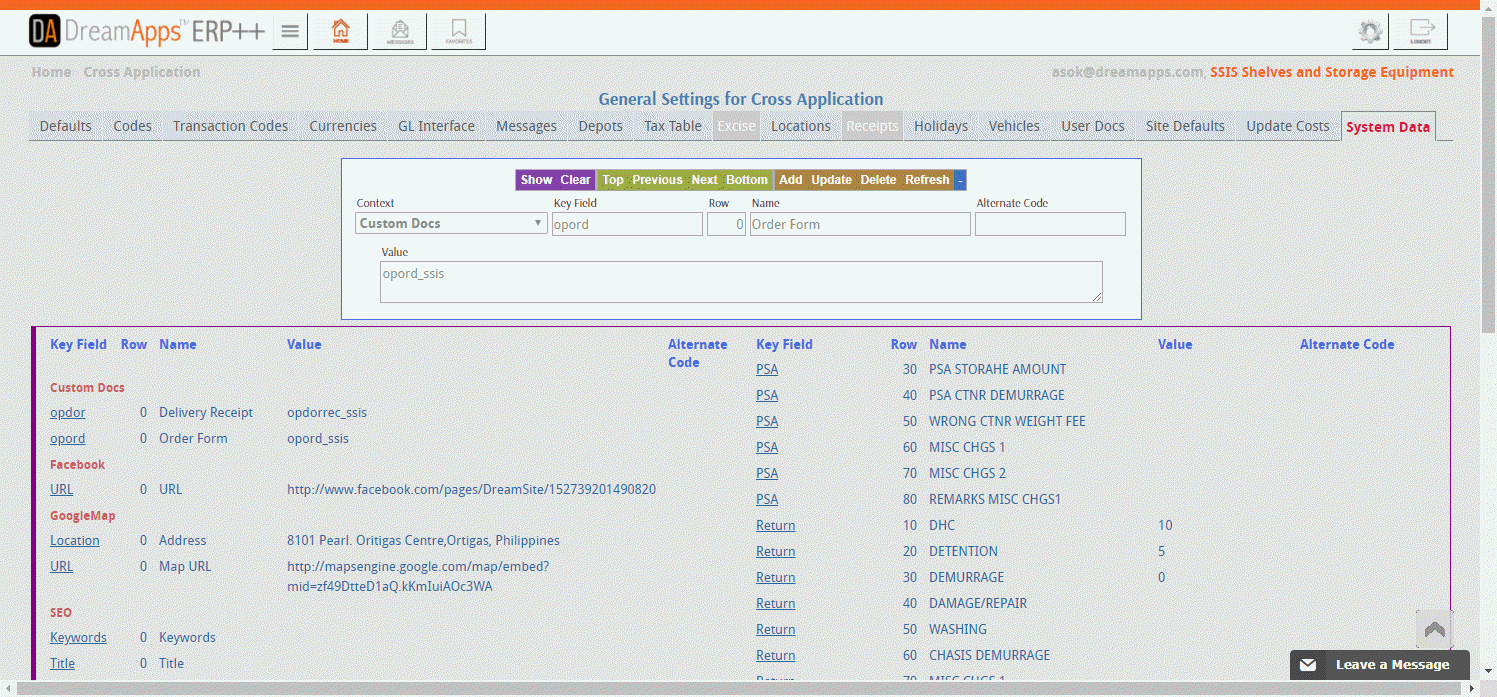The height and width of the screenshot is (697, 1497).
Task: Open the Site Defaults tab
Action: coord(1185,126)
